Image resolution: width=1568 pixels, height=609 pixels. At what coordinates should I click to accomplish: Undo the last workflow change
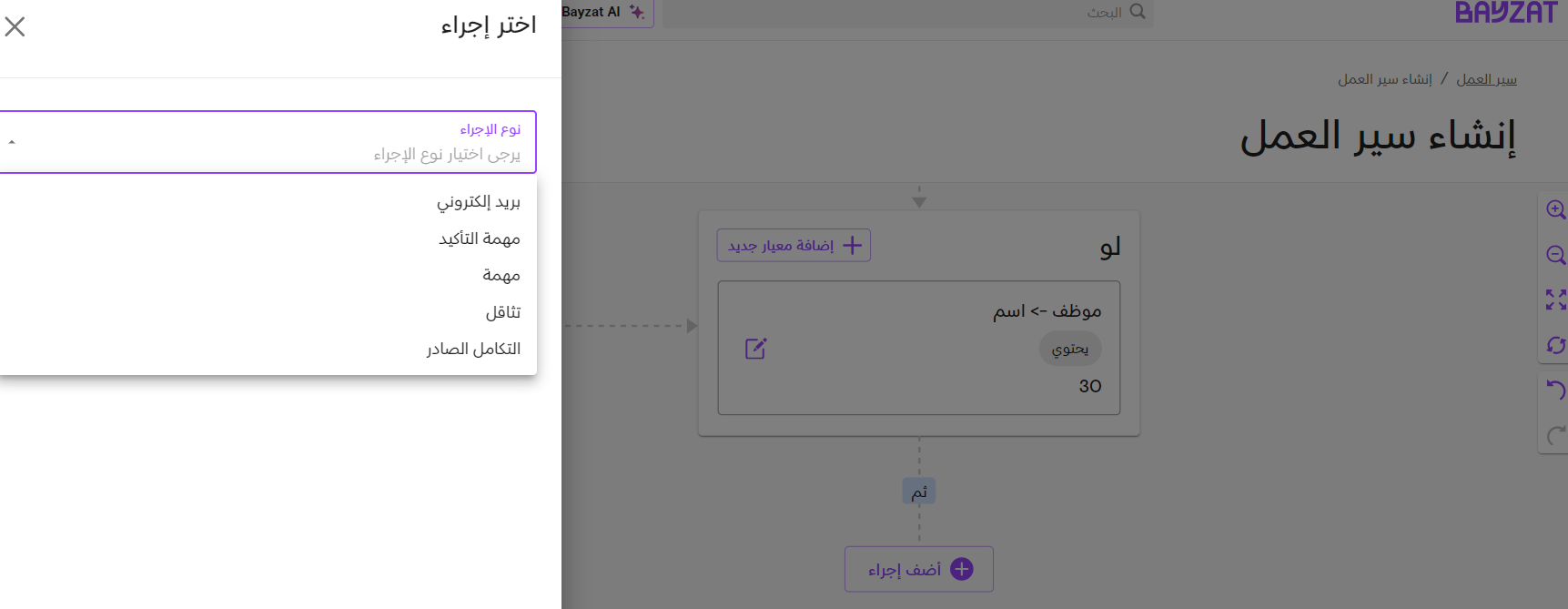[1555, 391]
